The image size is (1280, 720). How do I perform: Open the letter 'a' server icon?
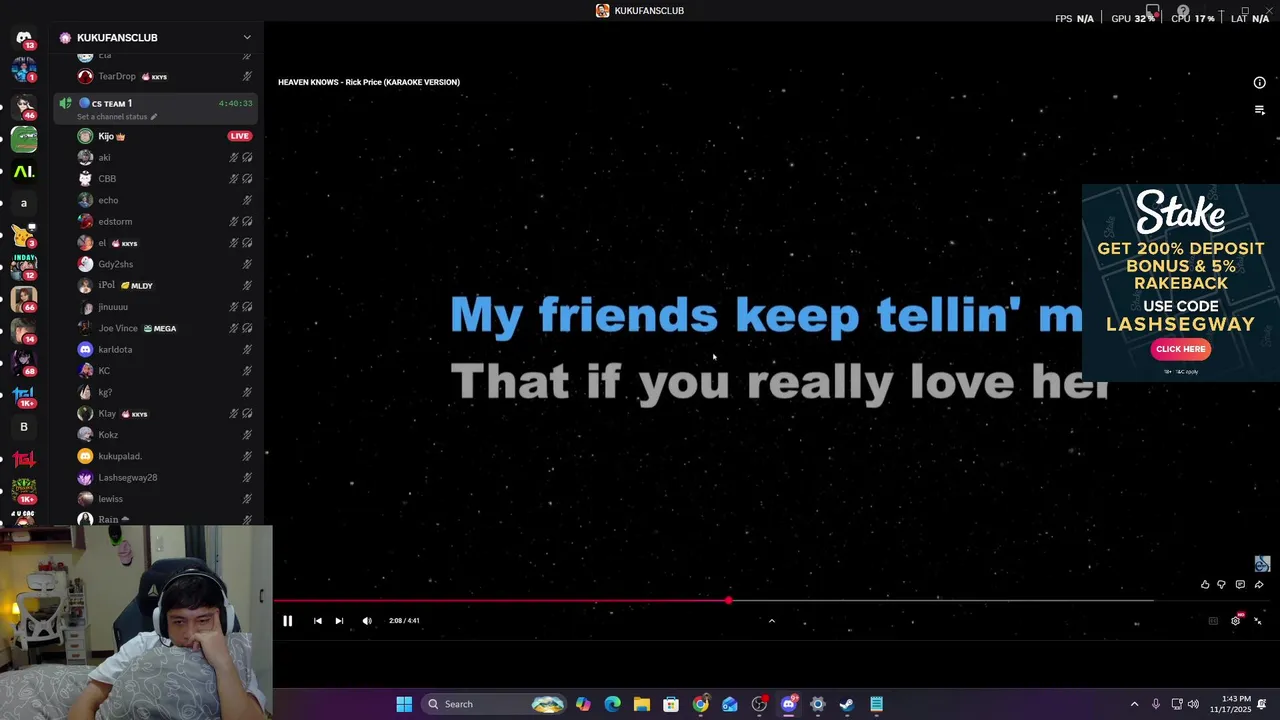(24, 203)
